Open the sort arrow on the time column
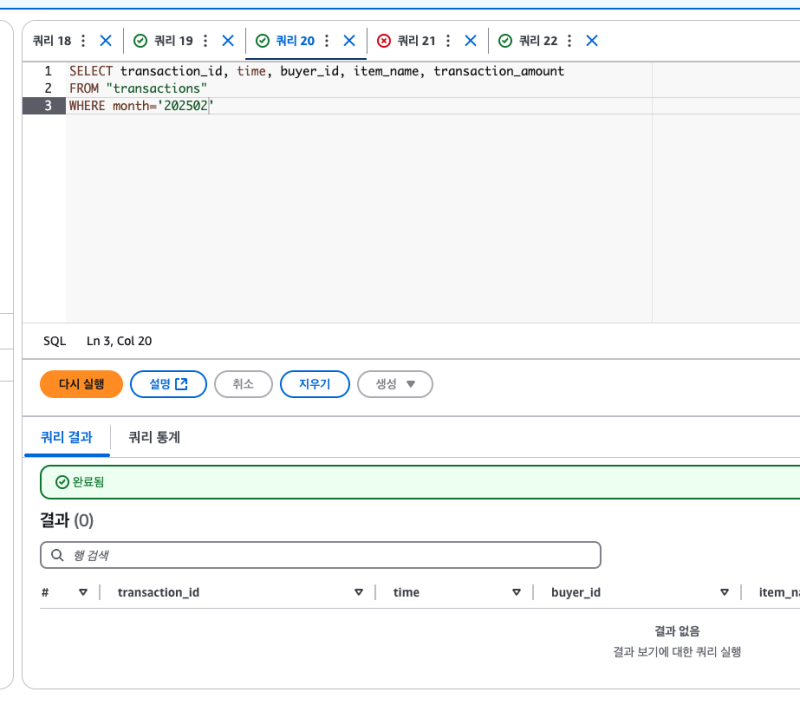The width and height of the screenshot is (800, 705). (516, 593)
